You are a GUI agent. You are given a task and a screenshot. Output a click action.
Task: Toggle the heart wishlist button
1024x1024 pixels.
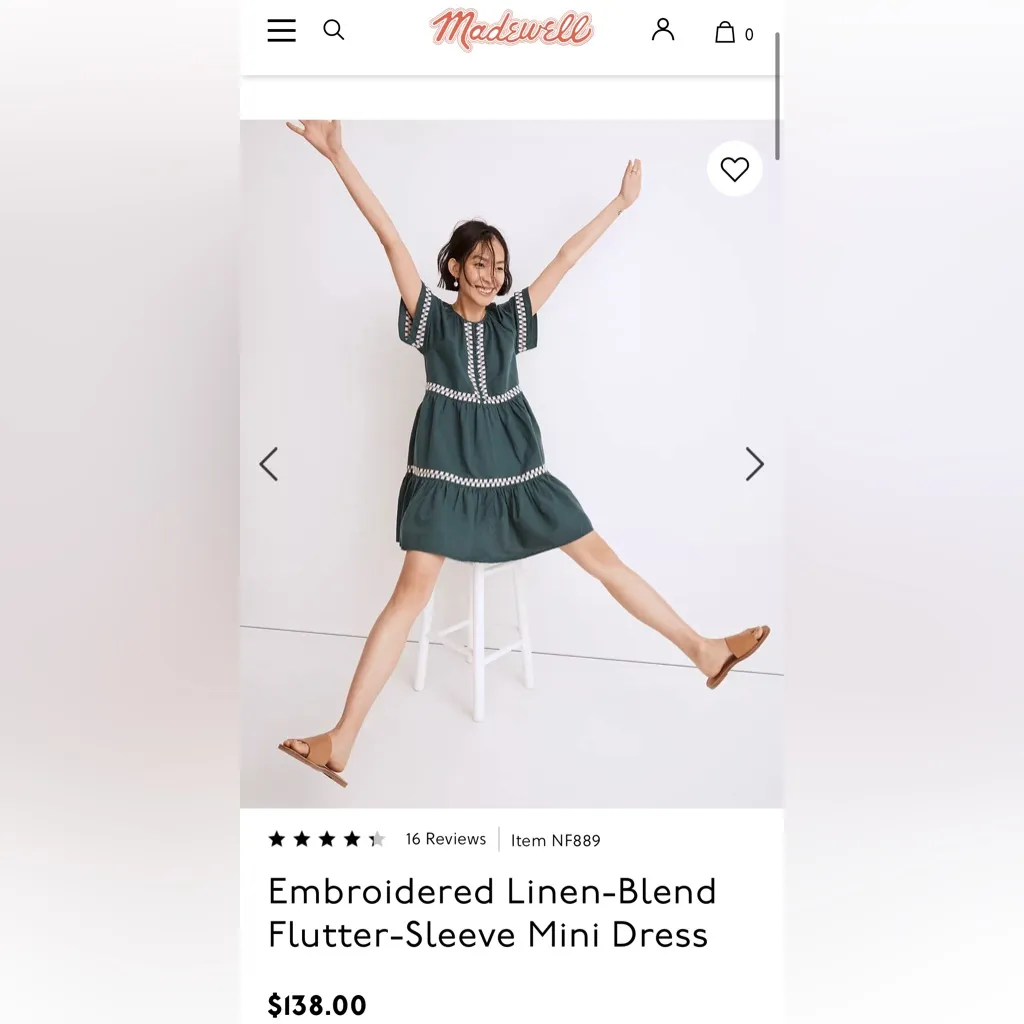(x=735, y=169)
